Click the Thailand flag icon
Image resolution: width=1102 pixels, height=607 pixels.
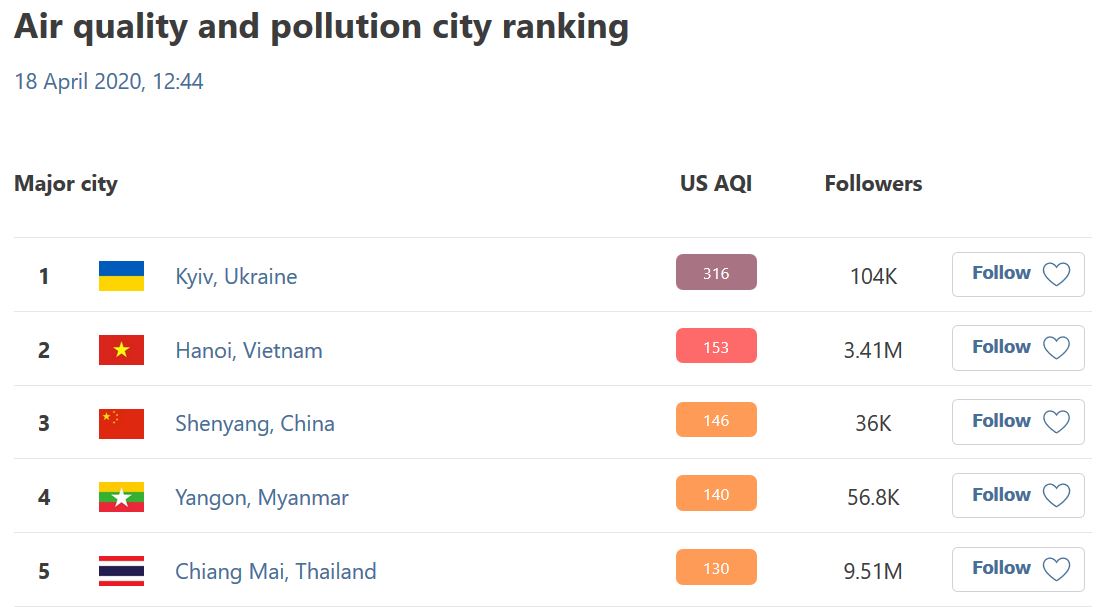click(121, 571)
